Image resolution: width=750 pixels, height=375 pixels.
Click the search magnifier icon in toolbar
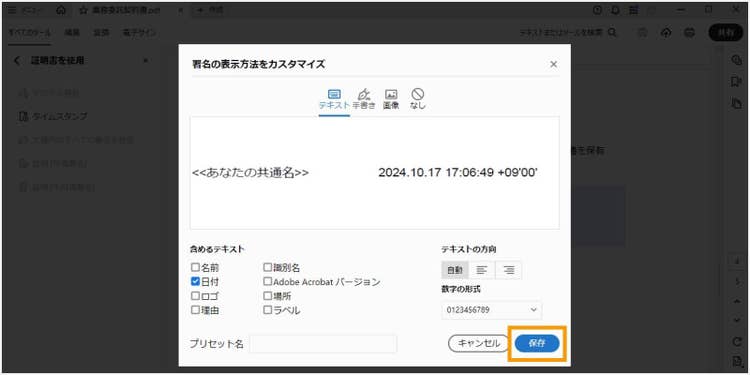coord(612,33)
